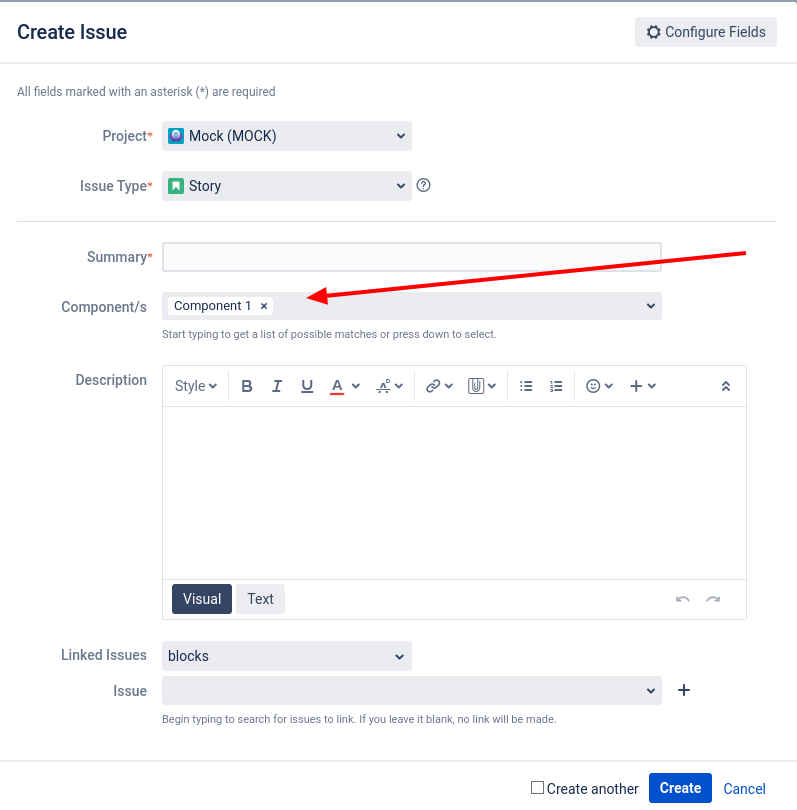Open the link insertion tool
This screenshot has width=797, height=810.
[x=434, y=385]
